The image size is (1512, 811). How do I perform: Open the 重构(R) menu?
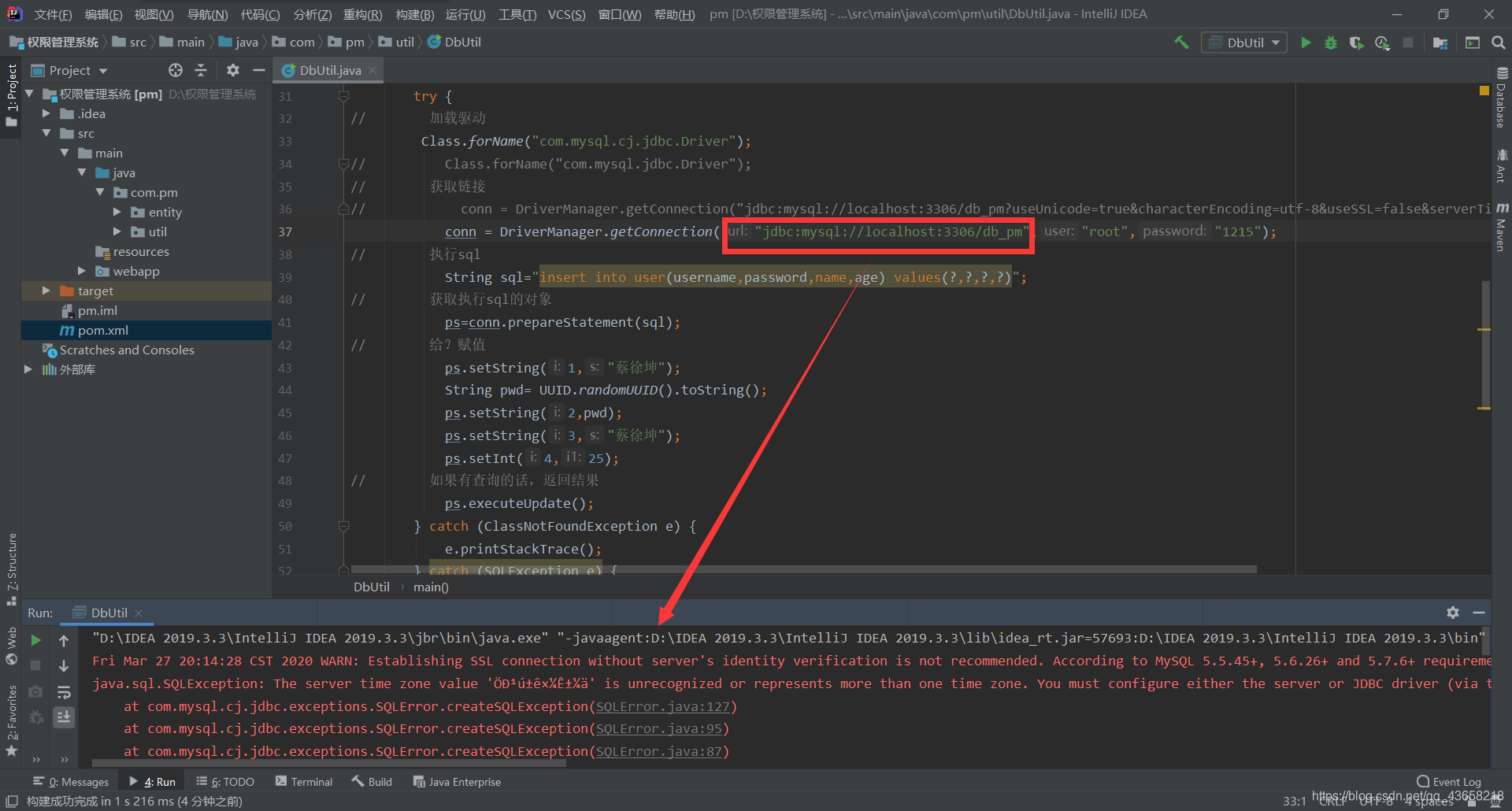[362, 14]
